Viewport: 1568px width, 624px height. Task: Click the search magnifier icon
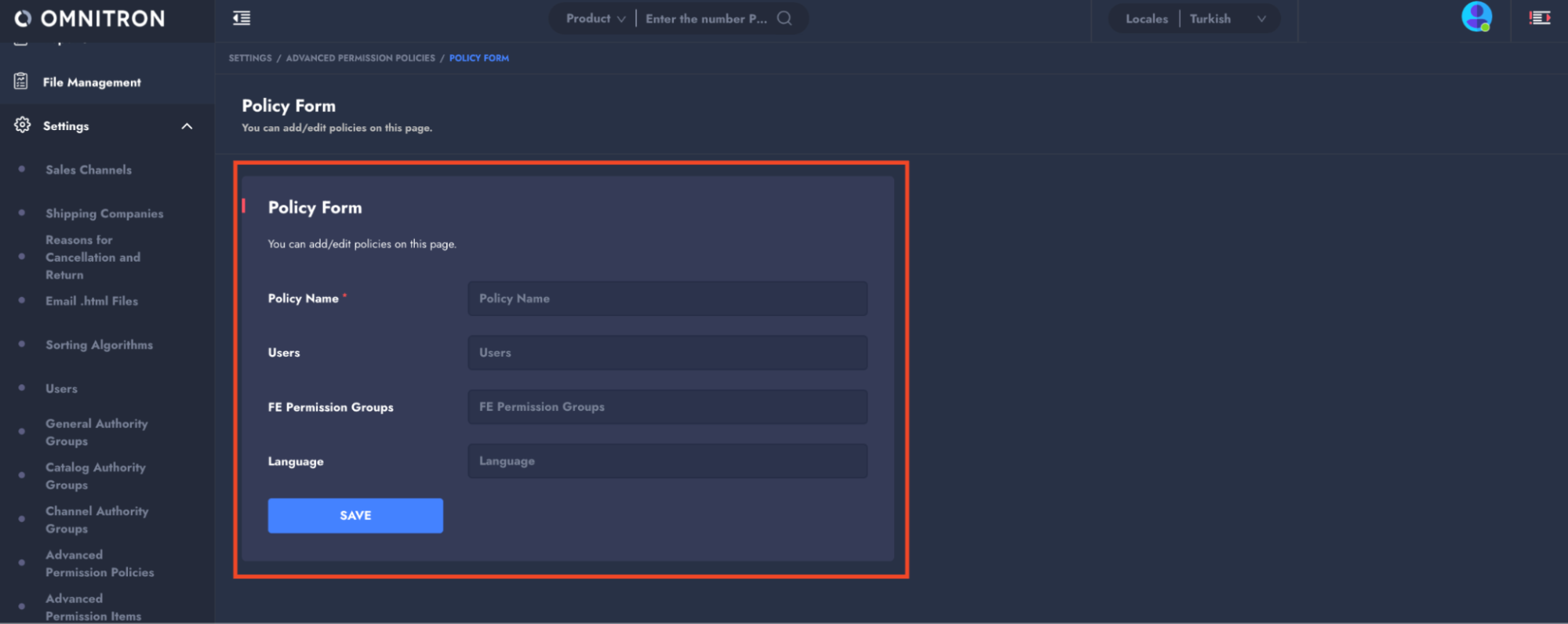pyautogui.click(x=784, y=18)
